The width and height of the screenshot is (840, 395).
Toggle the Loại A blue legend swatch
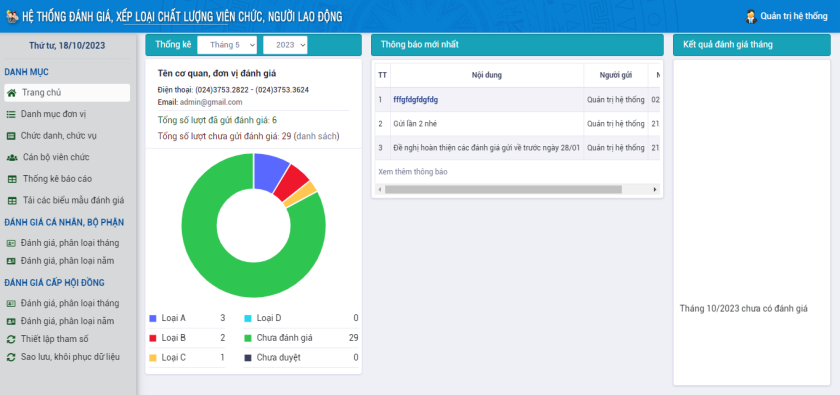(153, 318)
